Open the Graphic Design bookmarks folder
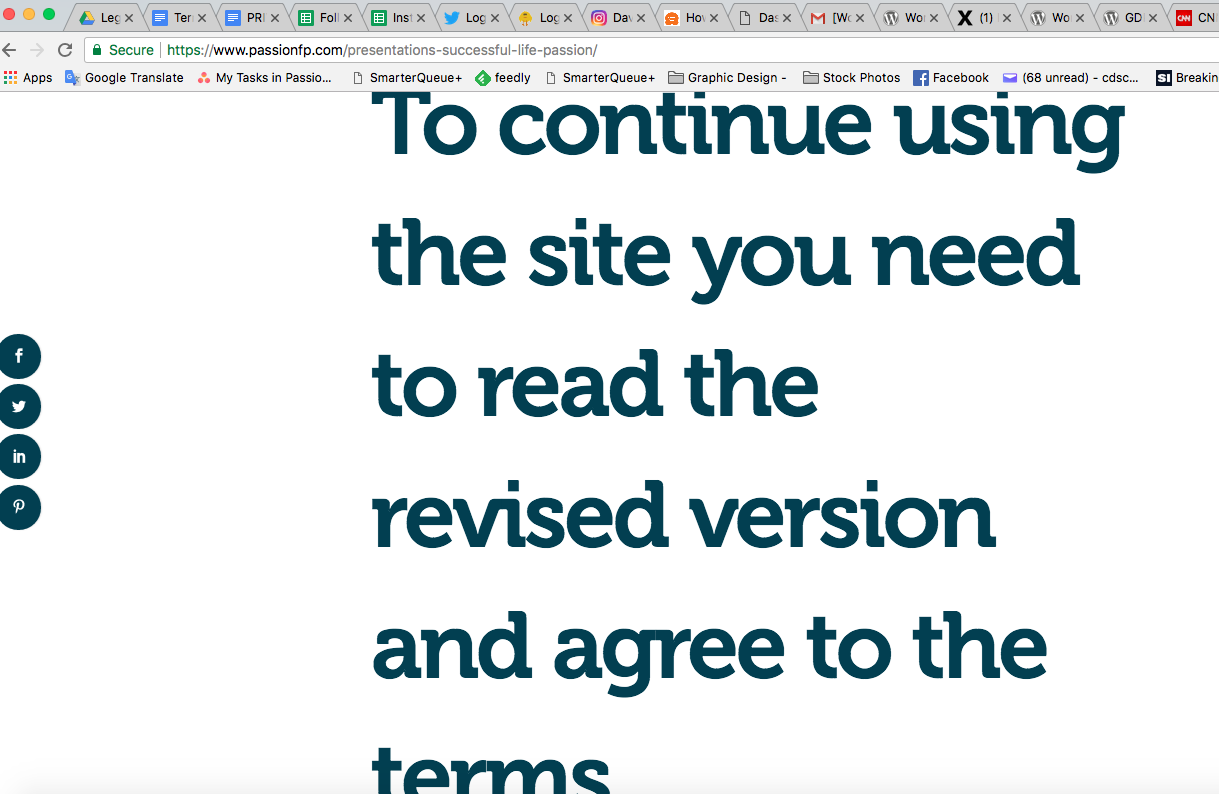Viewport: 1219px width, 794px height. point(728,78)
